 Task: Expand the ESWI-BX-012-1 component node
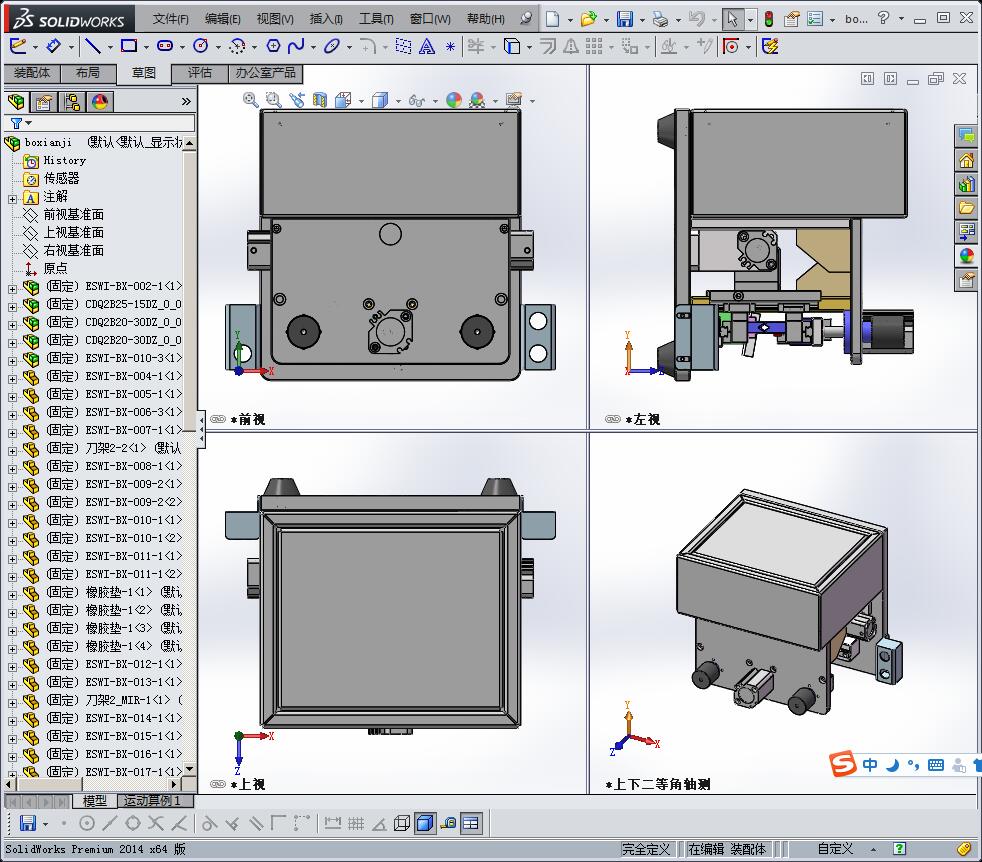click(x=12, y=667)
